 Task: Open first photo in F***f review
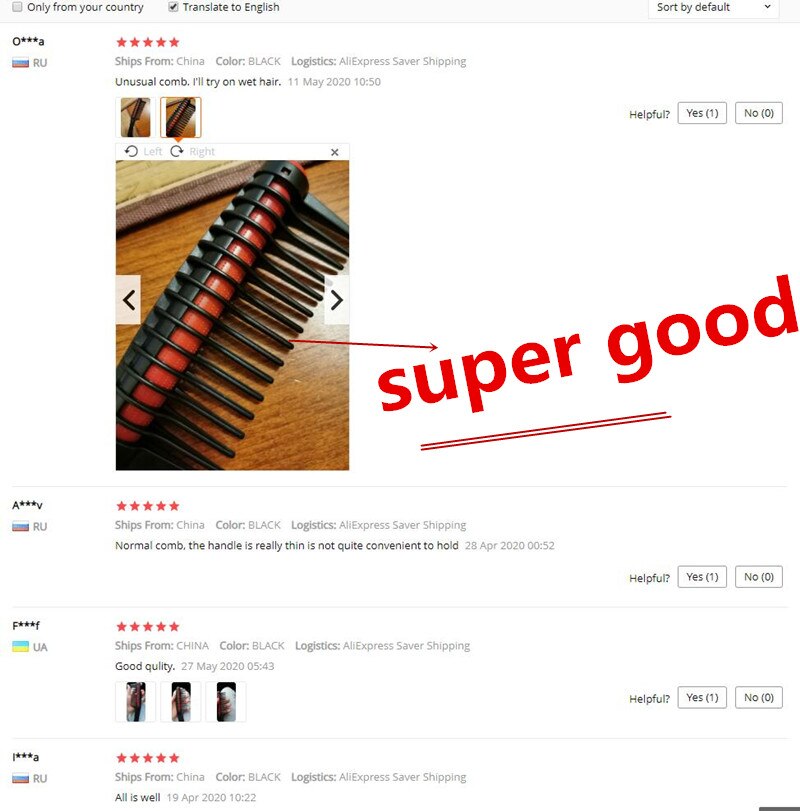[x=135, y=702]
